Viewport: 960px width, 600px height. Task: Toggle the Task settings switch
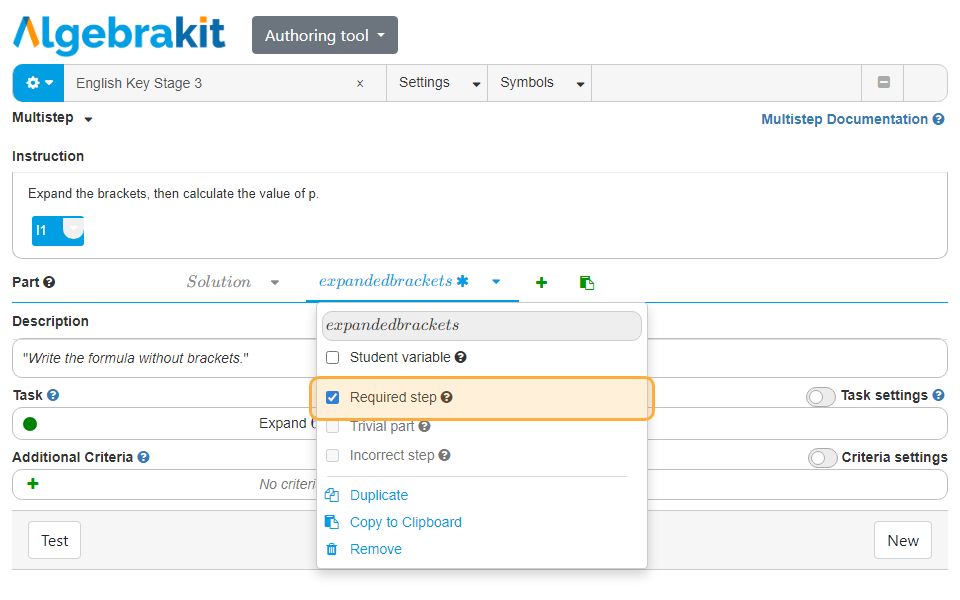click(x=821, y=397)
